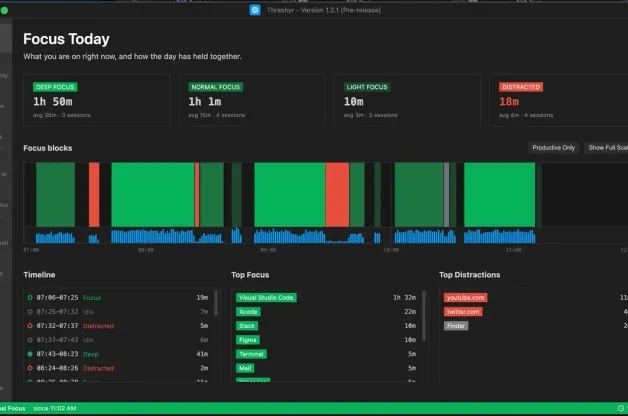Toggle the Show Full Scale option

pyautogui.click(x=606, y=148)
